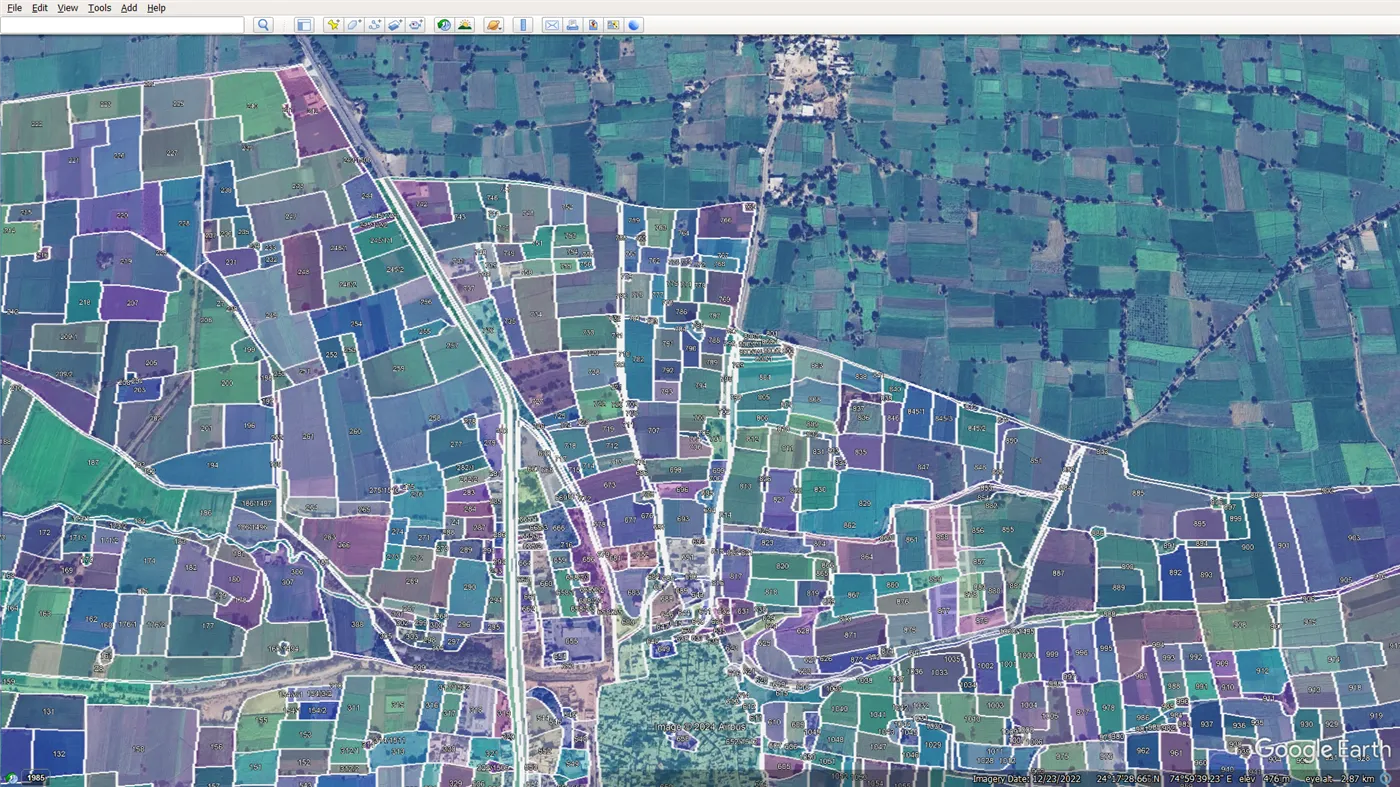Open the Tools menu
Viewport: 1400px width, 787px height.
click(x=99, y=8)
